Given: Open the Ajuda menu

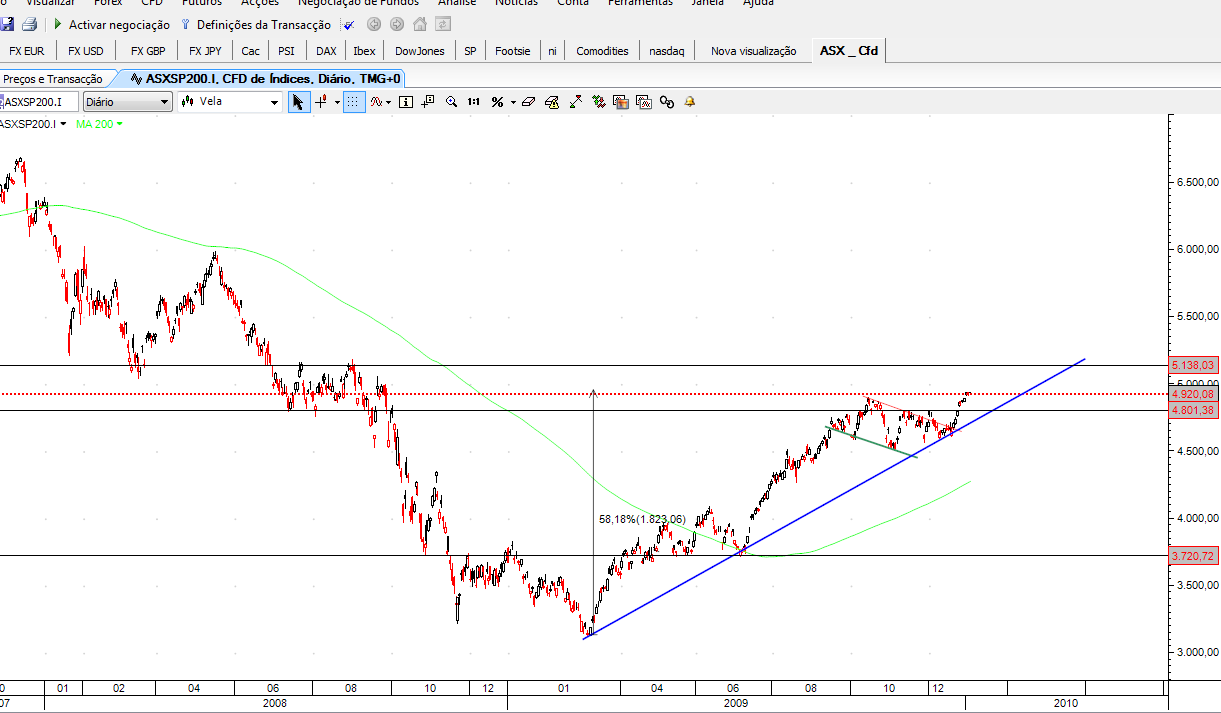Looking at the screenshot, I should (758, 3).
